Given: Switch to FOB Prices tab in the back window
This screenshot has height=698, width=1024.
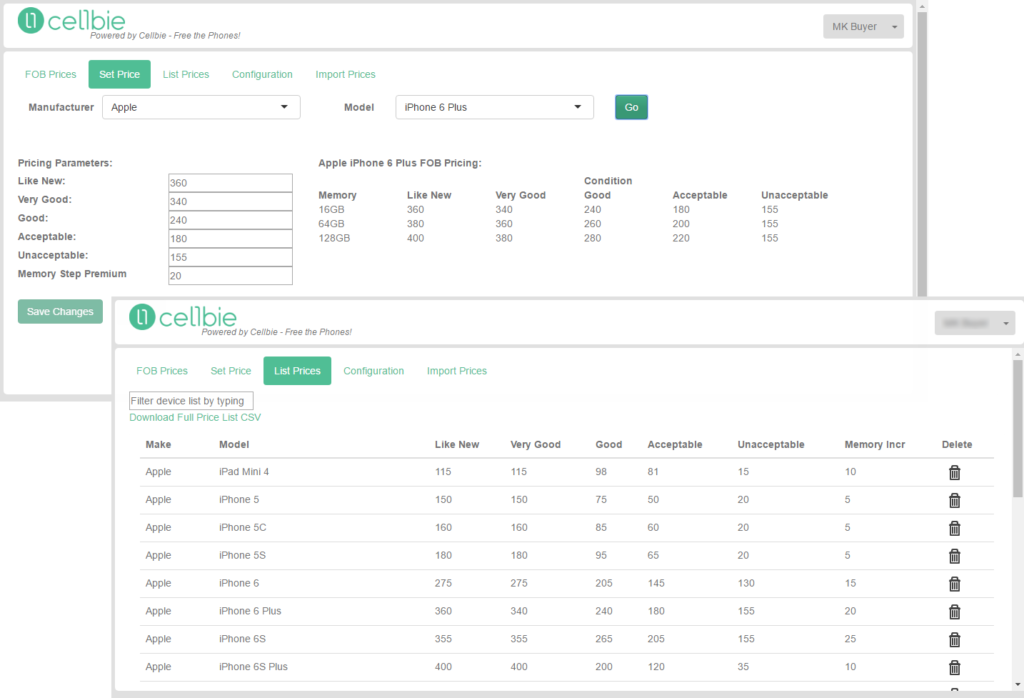Looking at the screenshot, I should pyautogui.click(x=50, y=74).
